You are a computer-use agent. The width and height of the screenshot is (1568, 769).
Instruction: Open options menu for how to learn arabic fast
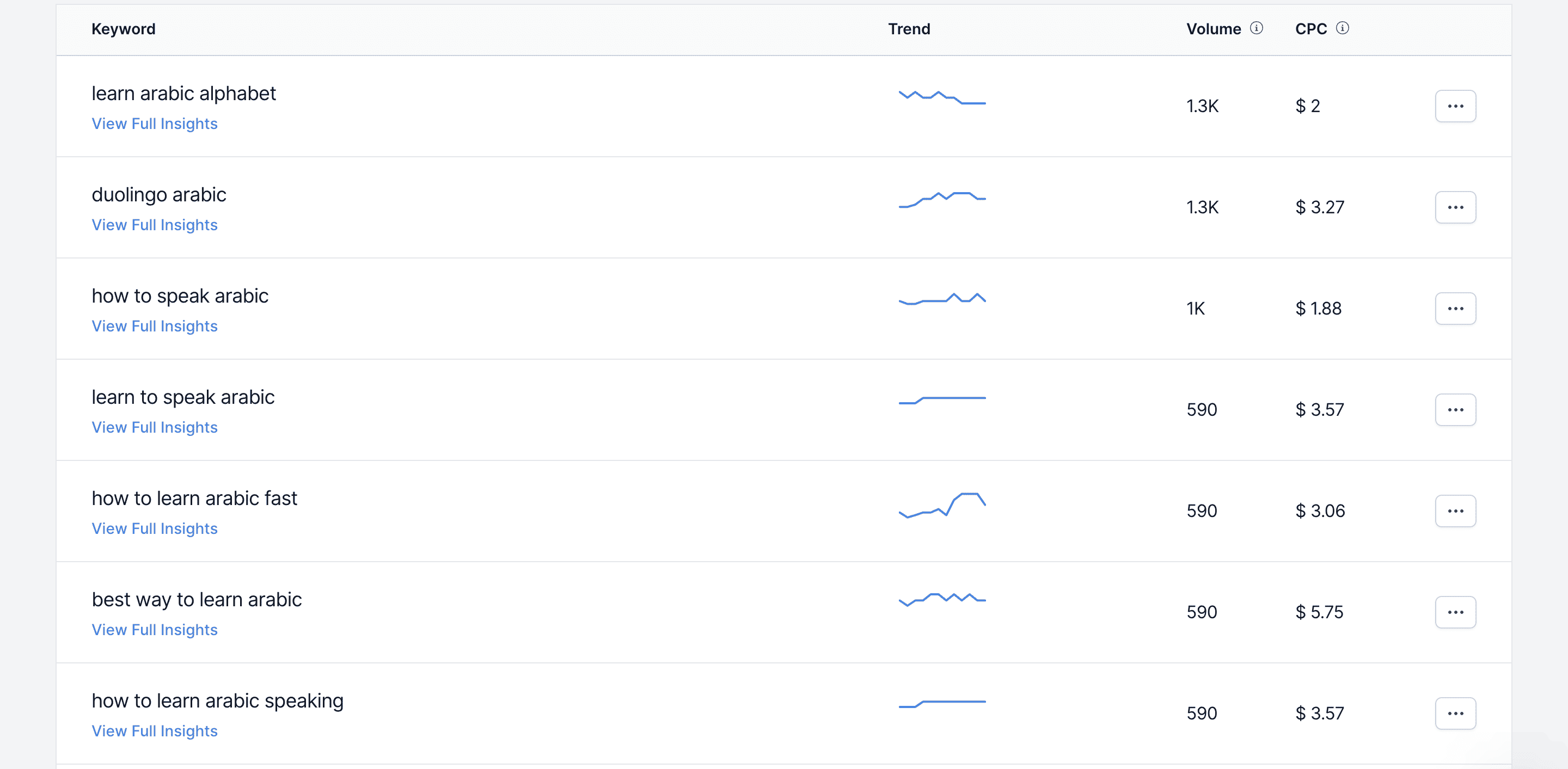(1455, 511)
